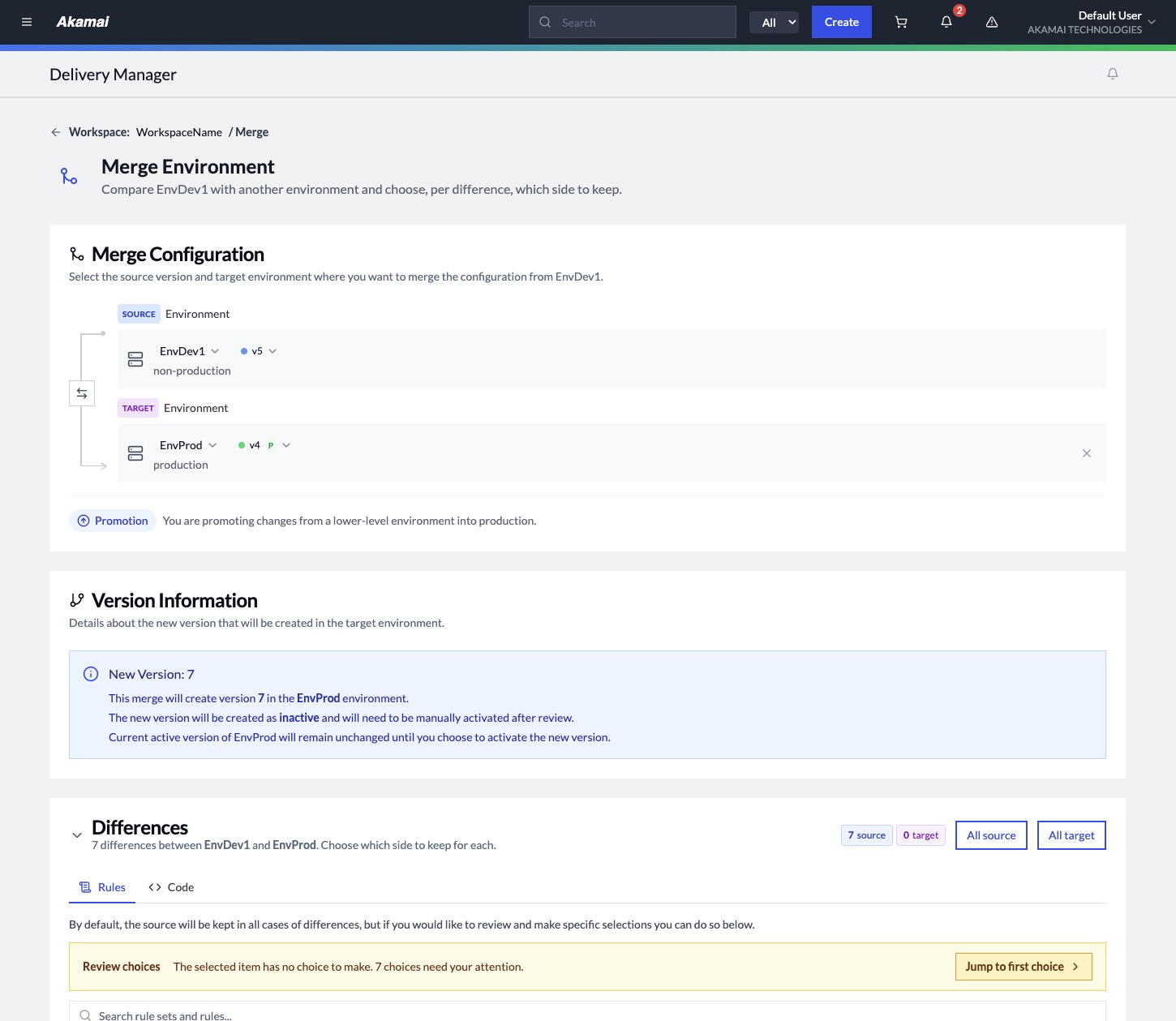Screen dimensions: 1176x1021
Task: Click the All target button
Action: [x=1071, y=835]
